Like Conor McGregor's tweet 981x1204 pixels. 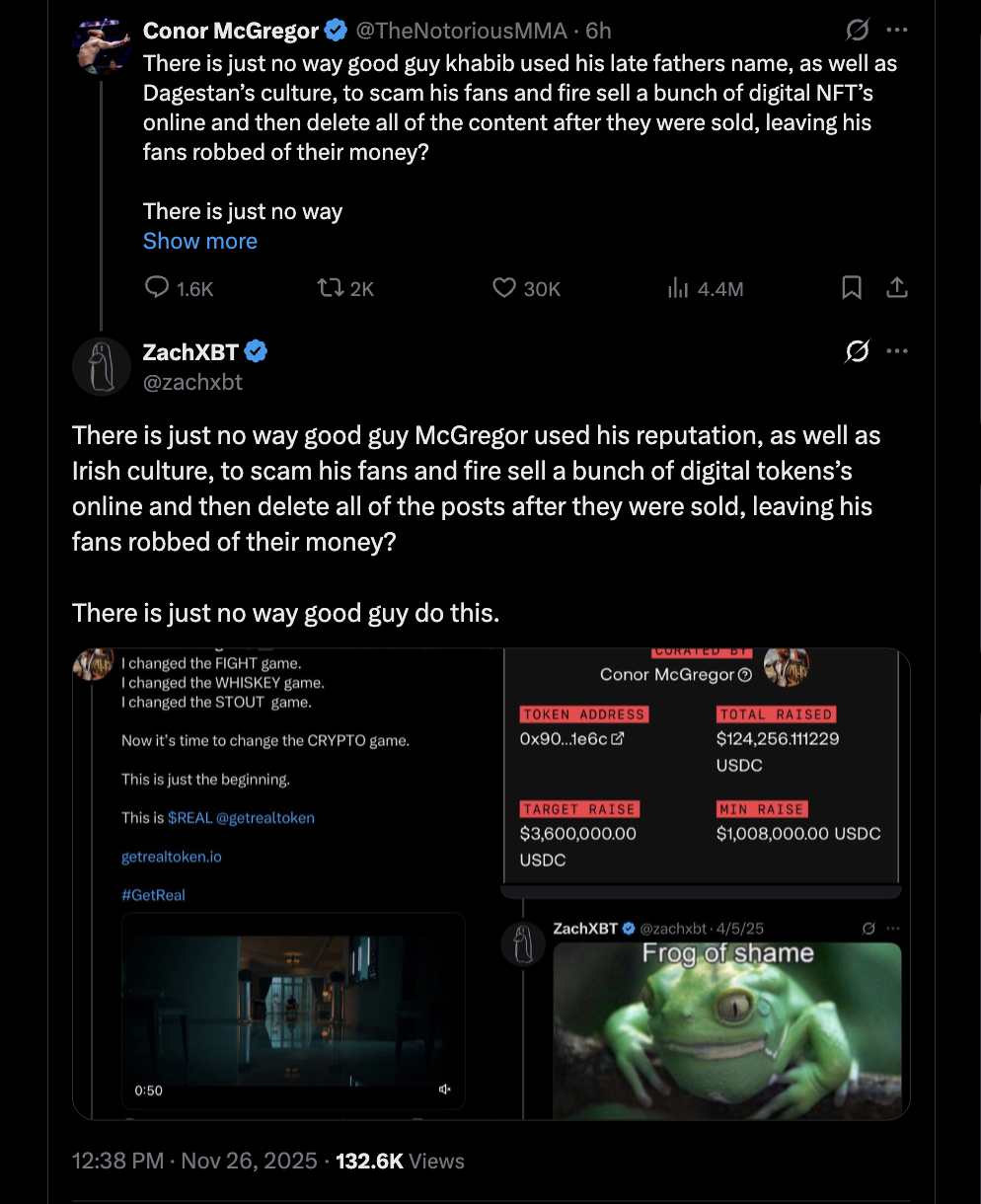(x=504, y=288)
